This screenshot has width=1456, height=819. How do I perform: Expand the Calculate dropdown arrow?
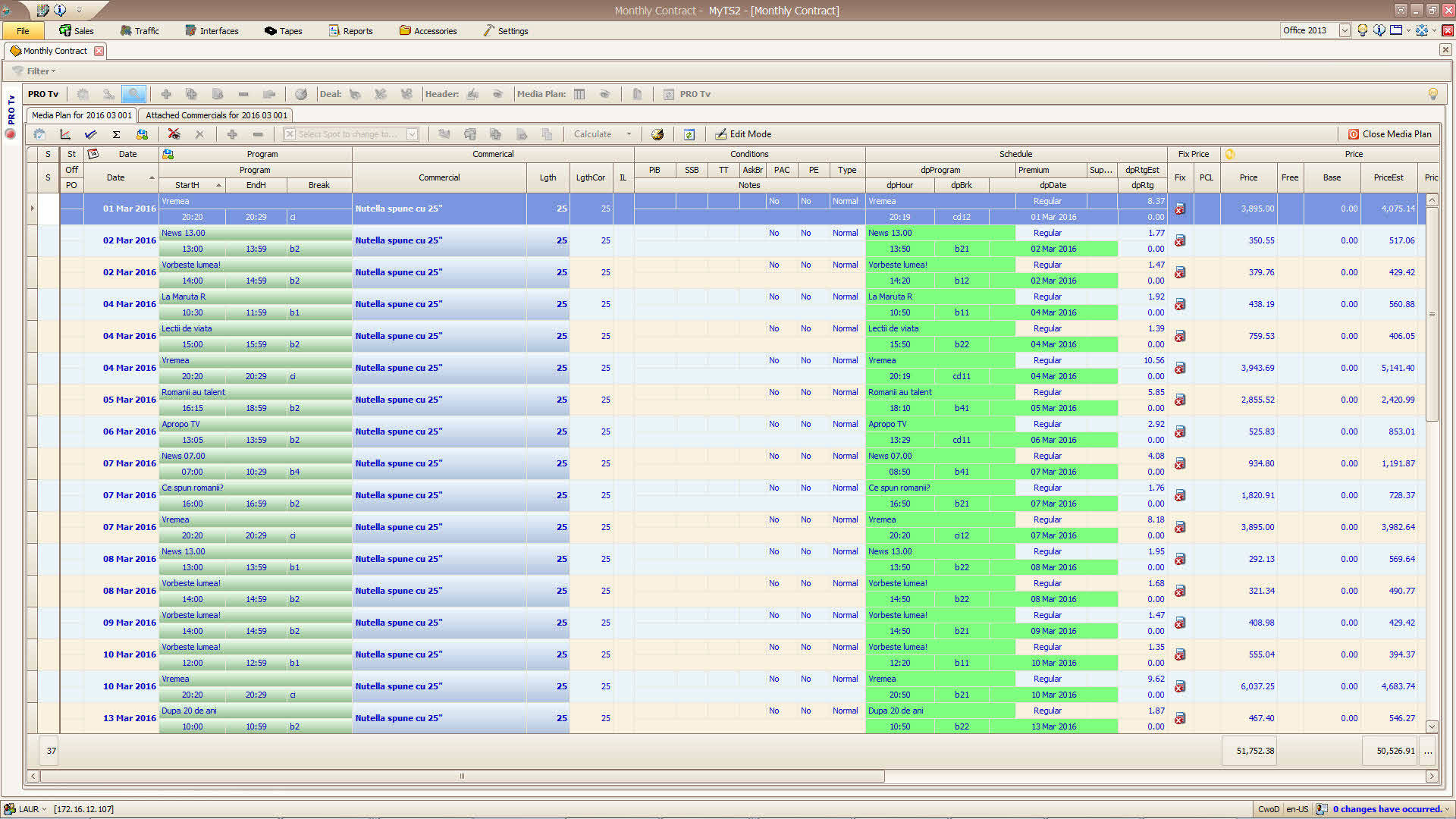pos(629,134)
